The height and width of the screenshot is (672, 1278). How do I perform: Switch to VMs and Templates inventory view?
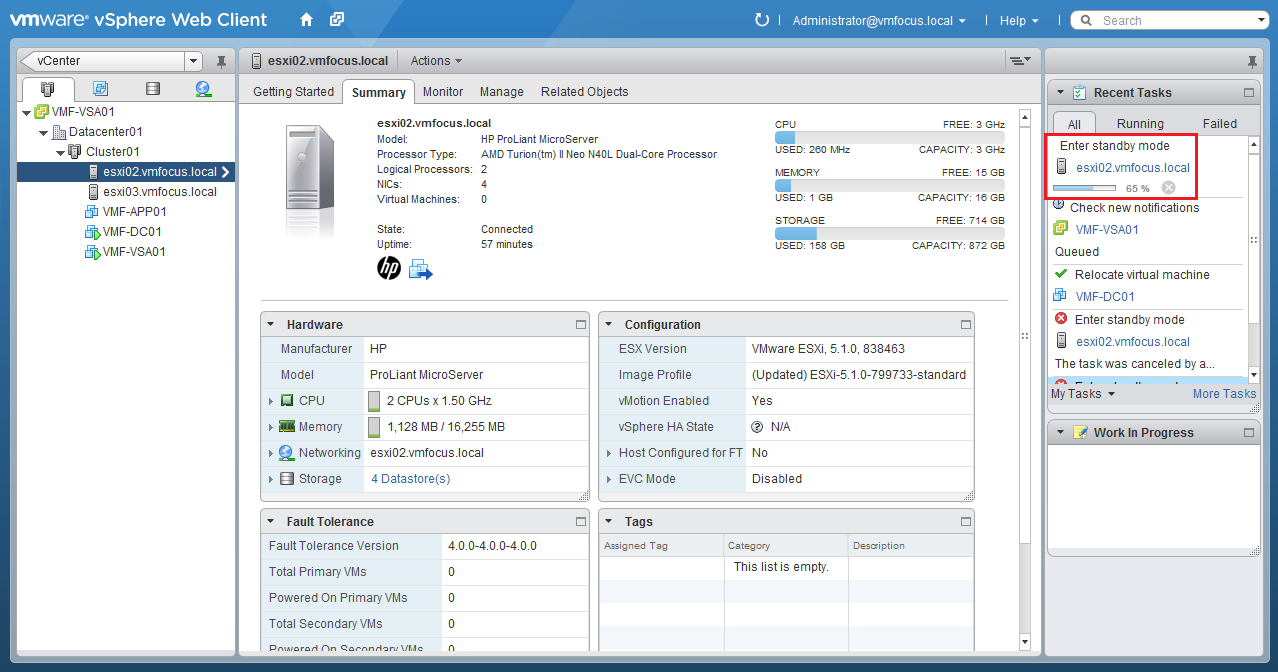[100, 89]
